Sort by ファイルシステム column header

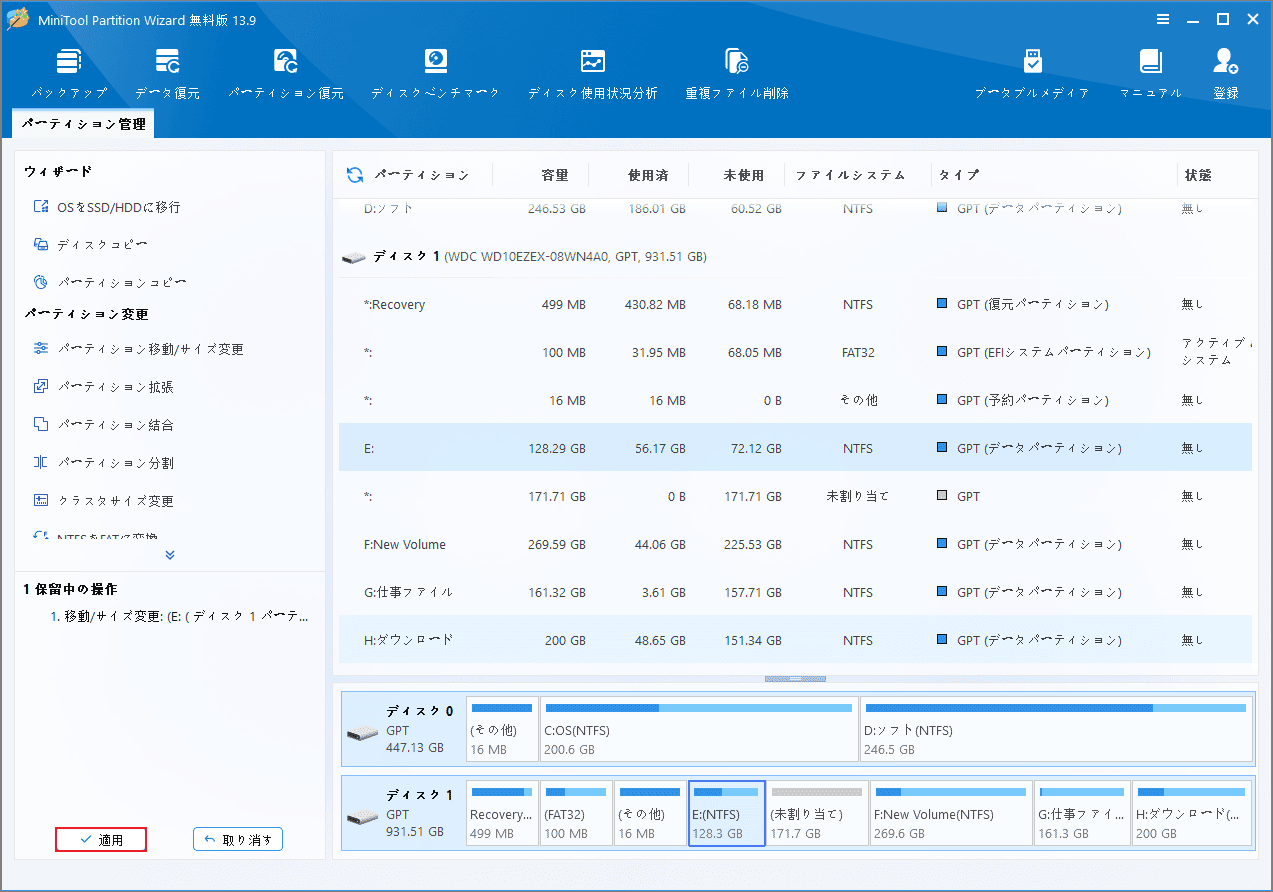(850, 175)
